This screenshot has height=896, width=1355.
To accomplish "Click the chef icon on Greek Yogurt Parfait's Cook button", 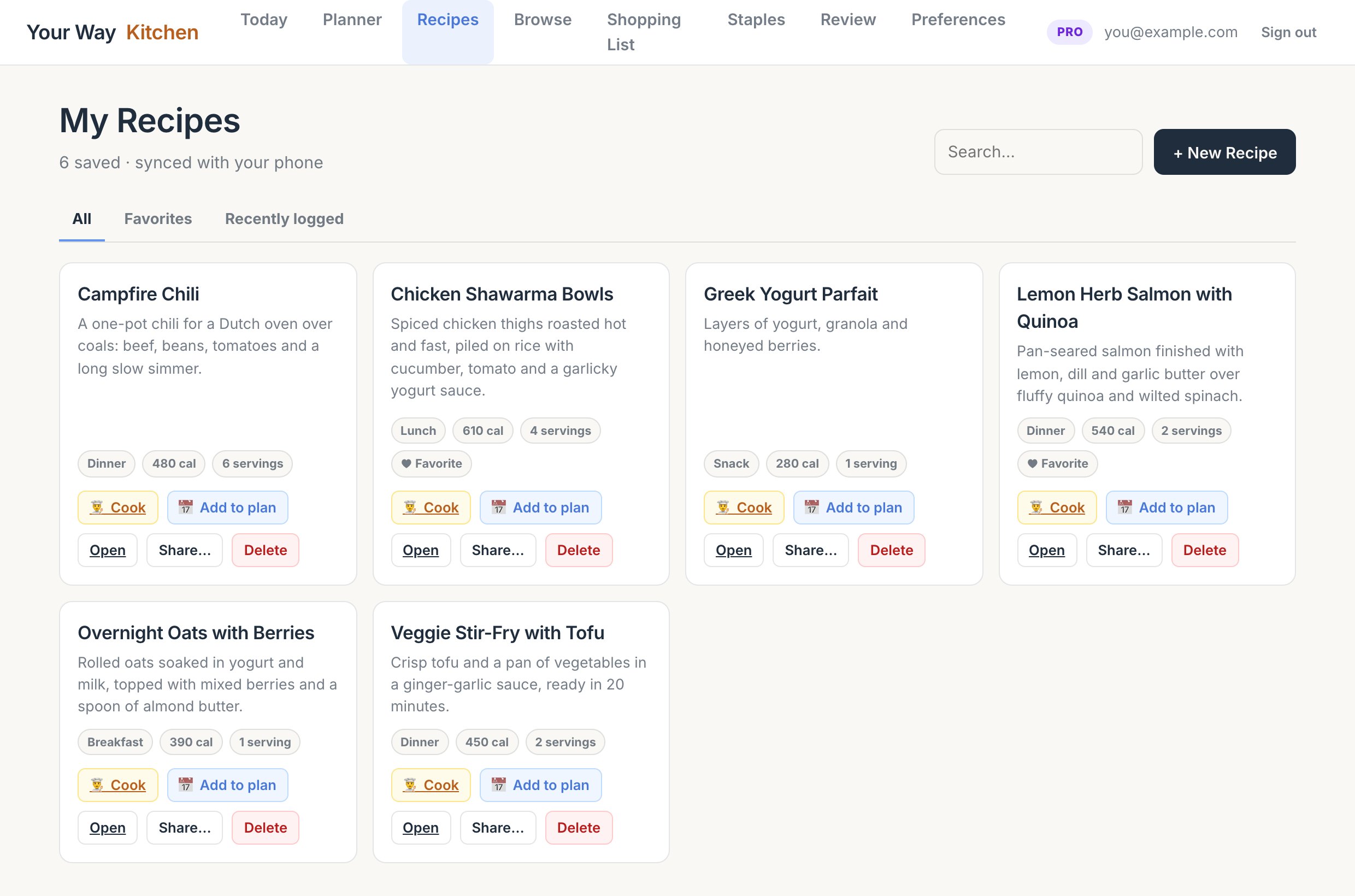I will click(723, 507).
